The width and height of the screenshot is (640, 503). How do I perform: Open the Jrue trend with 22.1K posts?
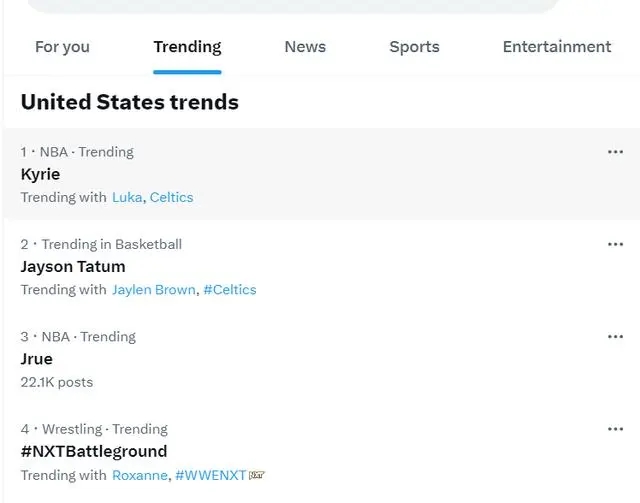click(x=322, y=358)
